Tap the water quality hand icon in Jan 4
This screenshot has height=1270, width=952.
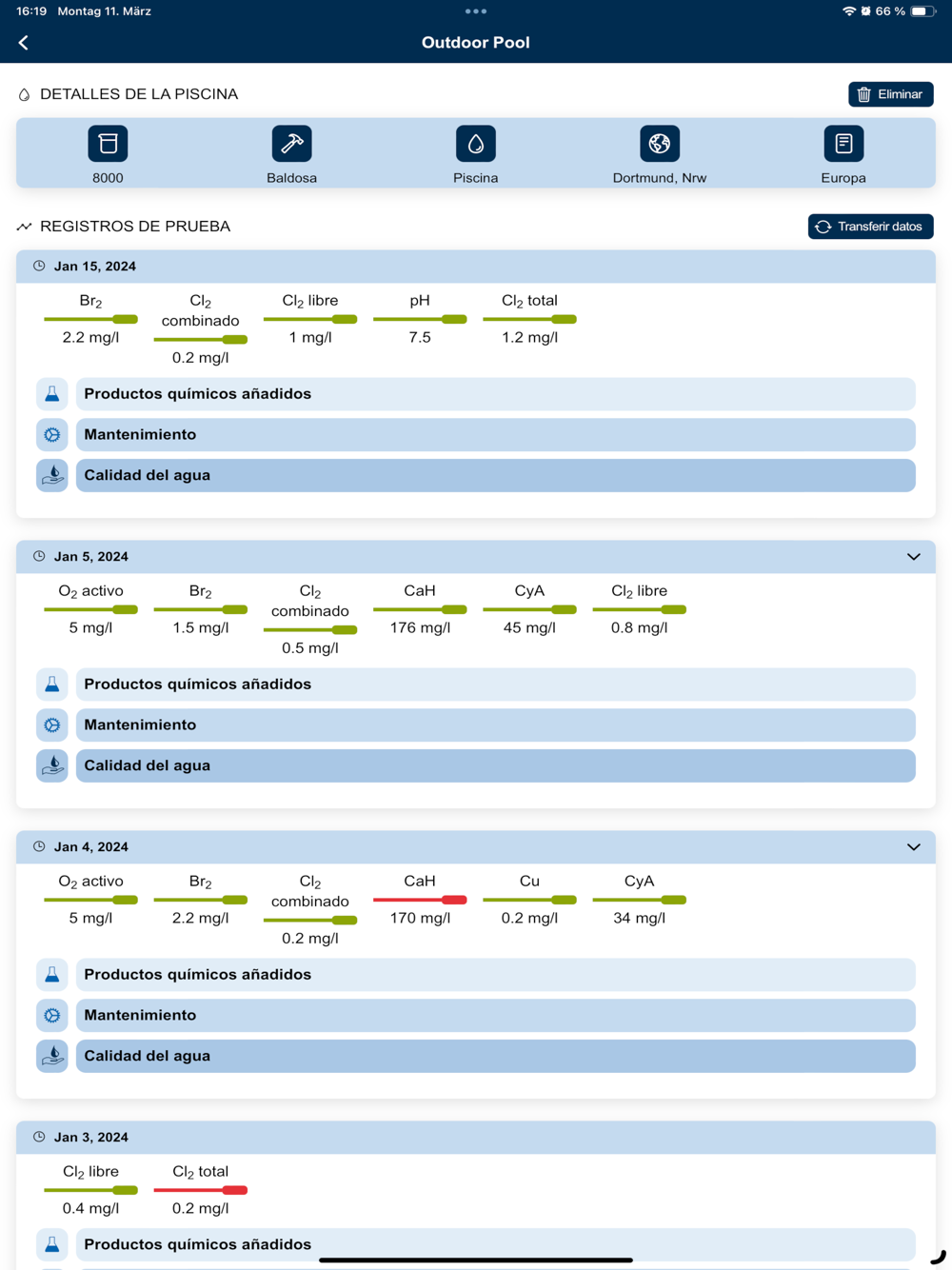52,1056
